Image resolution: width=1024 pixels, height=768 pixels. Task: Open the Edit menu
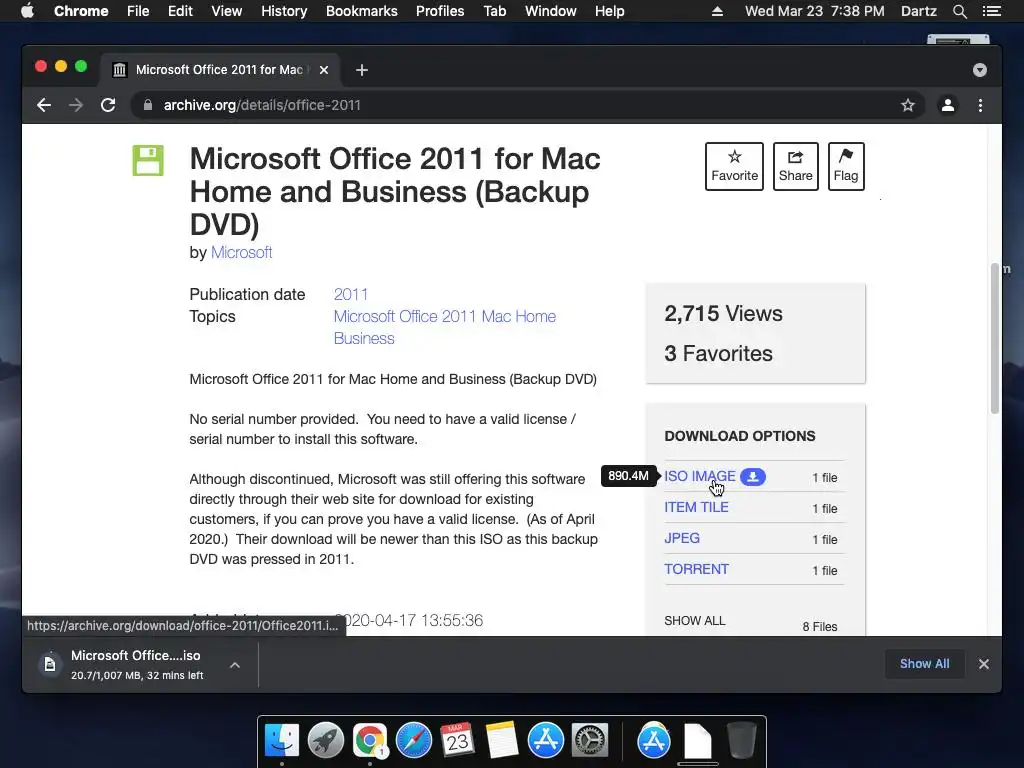pos(180,11)
